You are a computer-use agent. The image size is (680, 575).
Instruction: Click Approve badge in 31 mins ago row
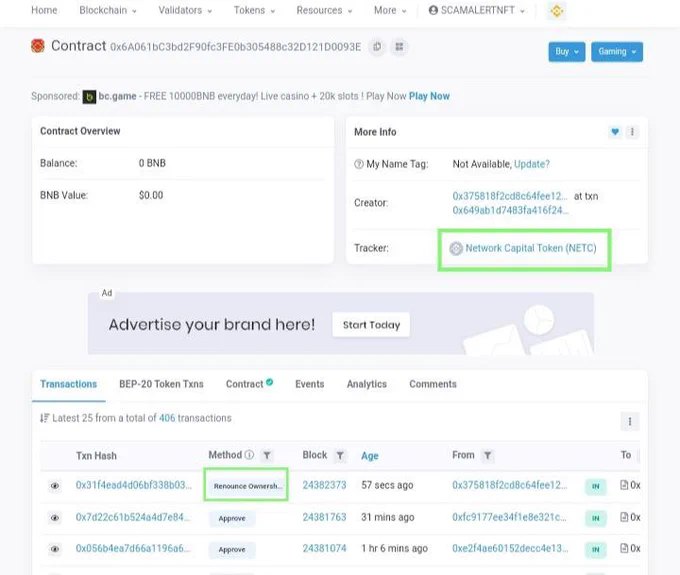point(232,518)
